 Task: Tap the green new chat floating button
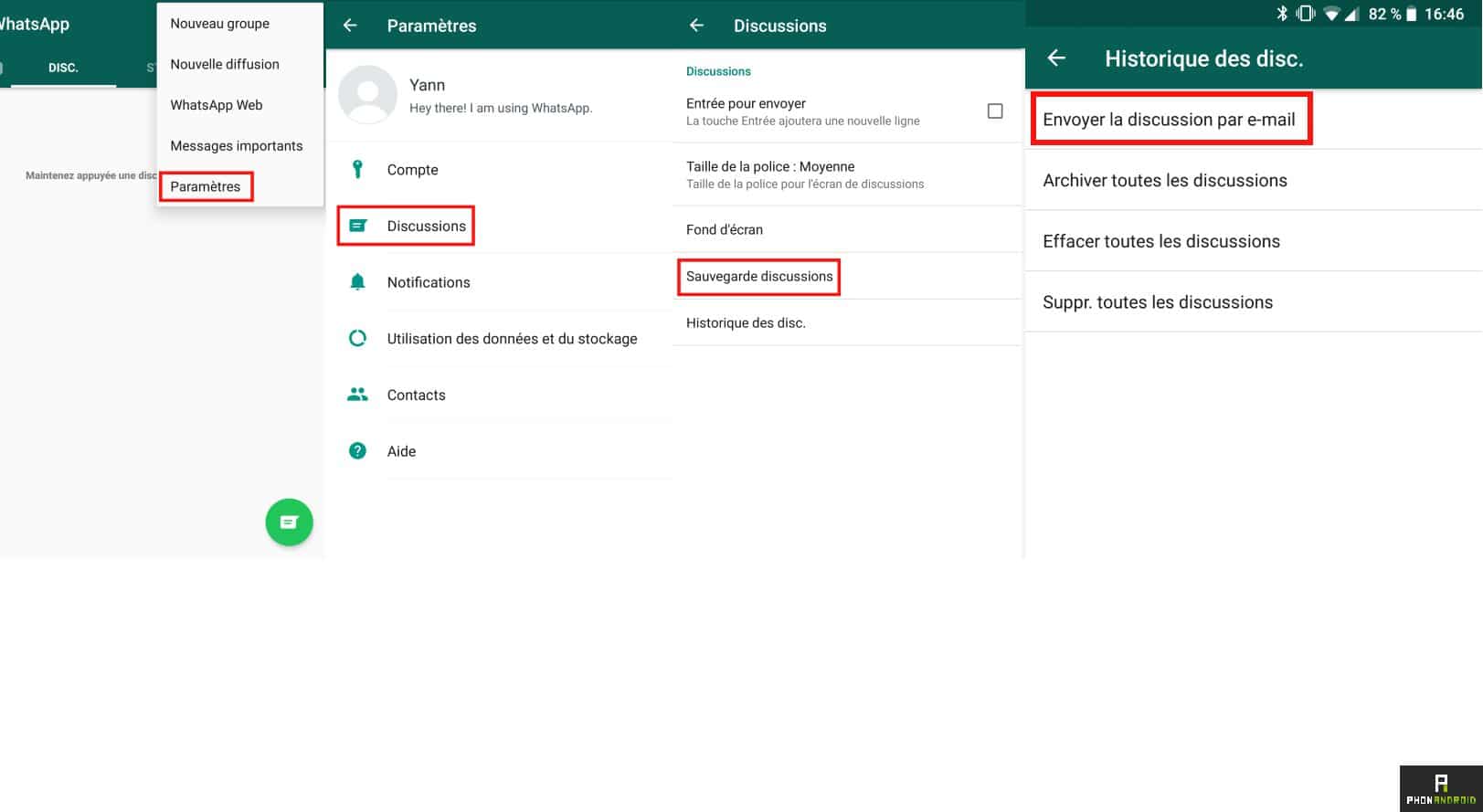[x=289, y=522]
